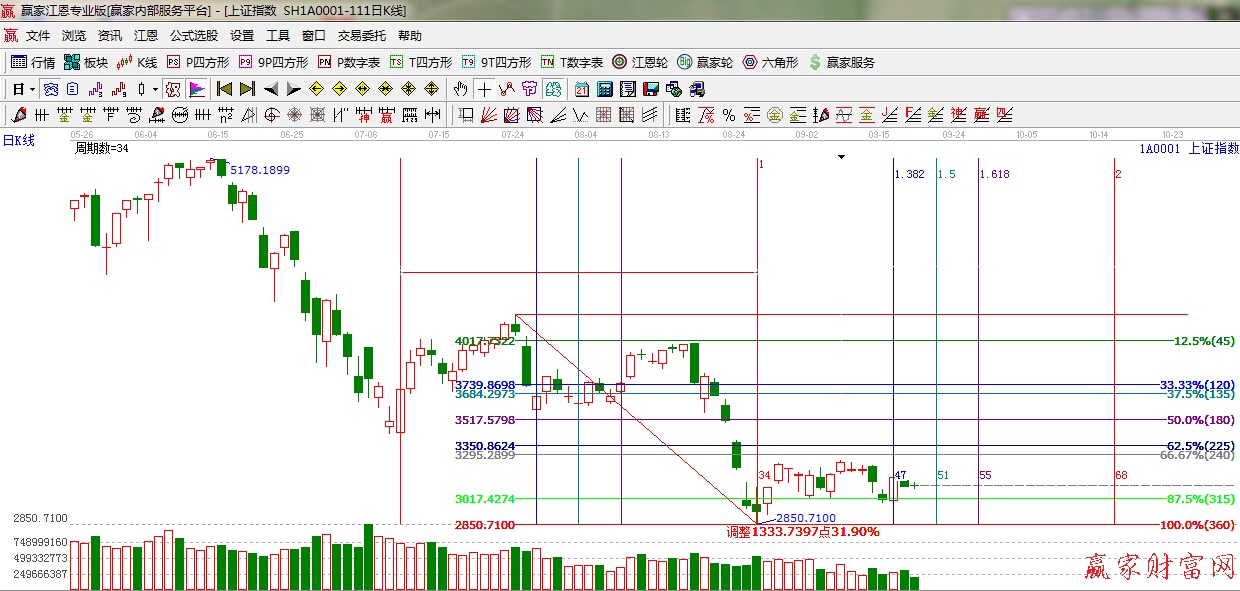Open the 公式选股 menu
This screenshot has height=591, width=1240.
point(193,35)
